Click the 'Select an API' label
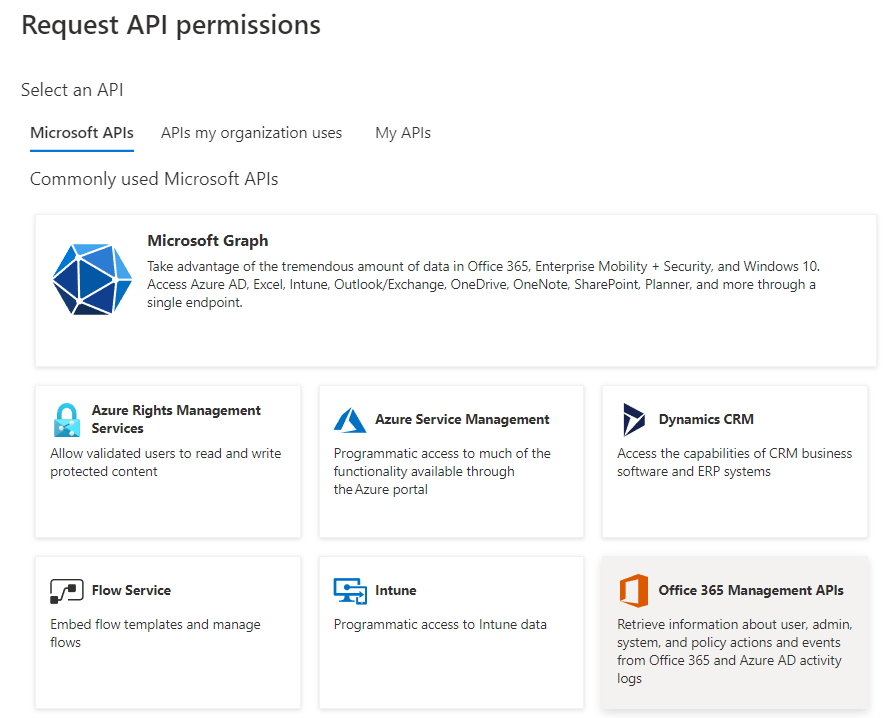Viewport: 896px width, 718px height. click(x=72, y=90)
